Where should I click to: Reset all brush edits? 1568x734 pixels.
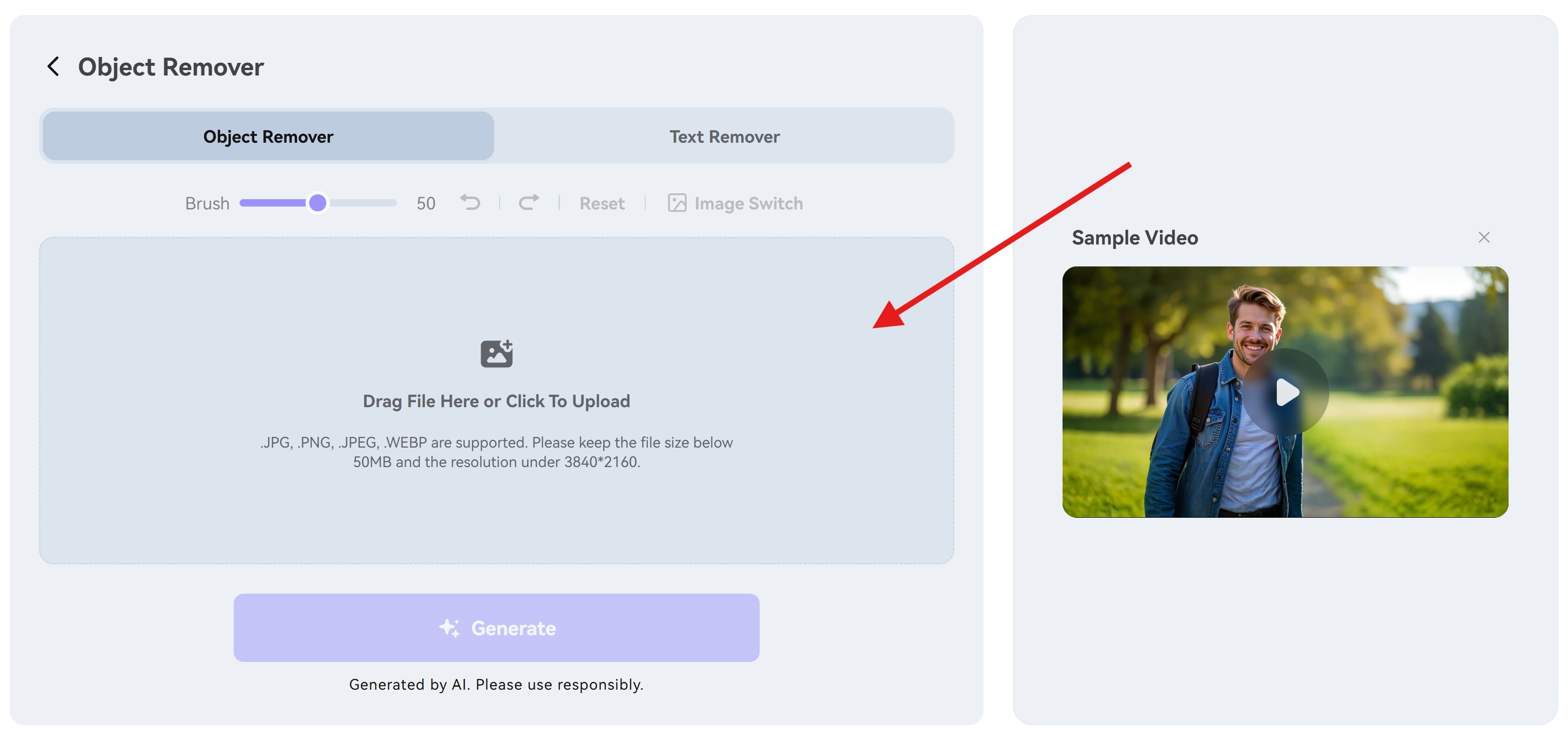tap(601, 203)
